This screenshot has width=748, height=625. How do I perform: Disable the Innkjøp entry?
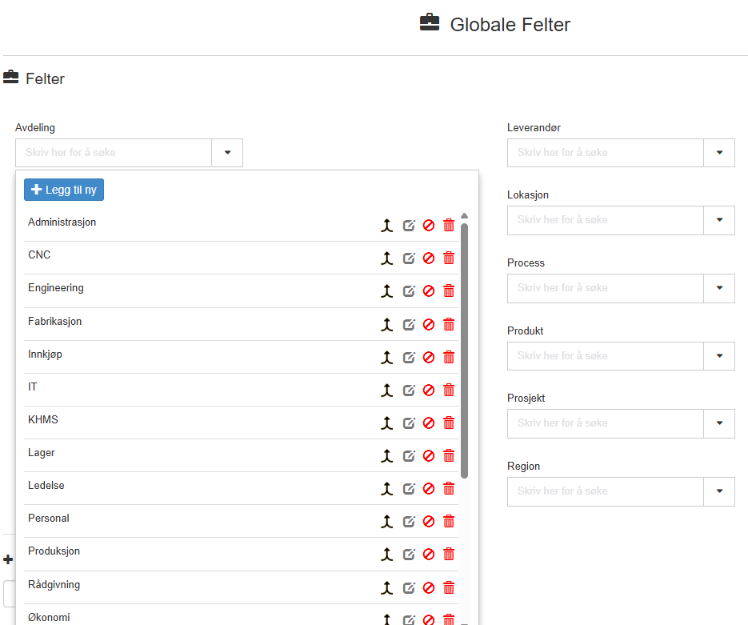[x=429, y=357]
